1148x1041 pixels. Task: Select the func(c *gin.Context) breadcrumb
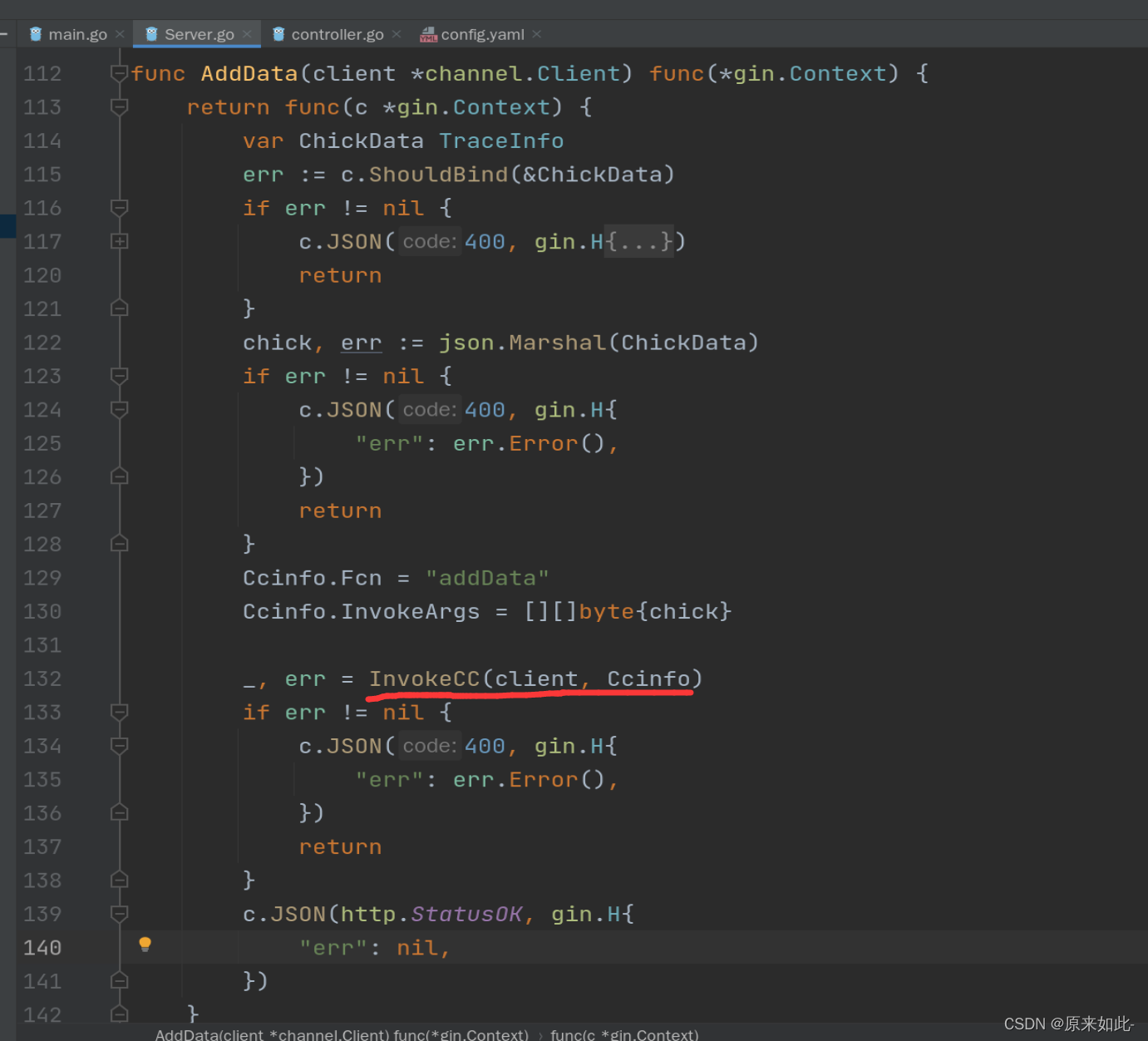click(x=624, y=1034)
